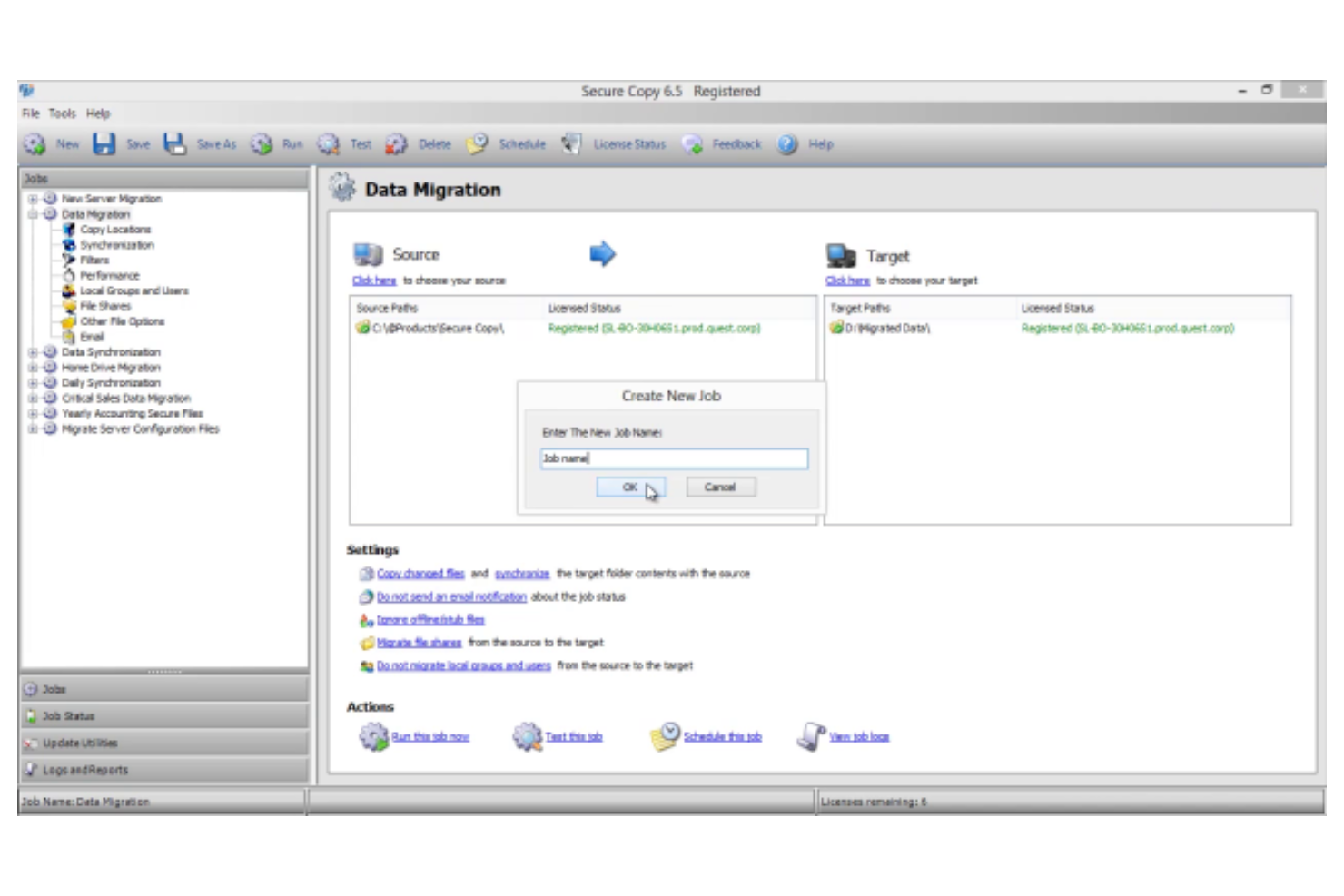Expand the Data Synchronization node
1344x896 pixels.
point(33,352)
